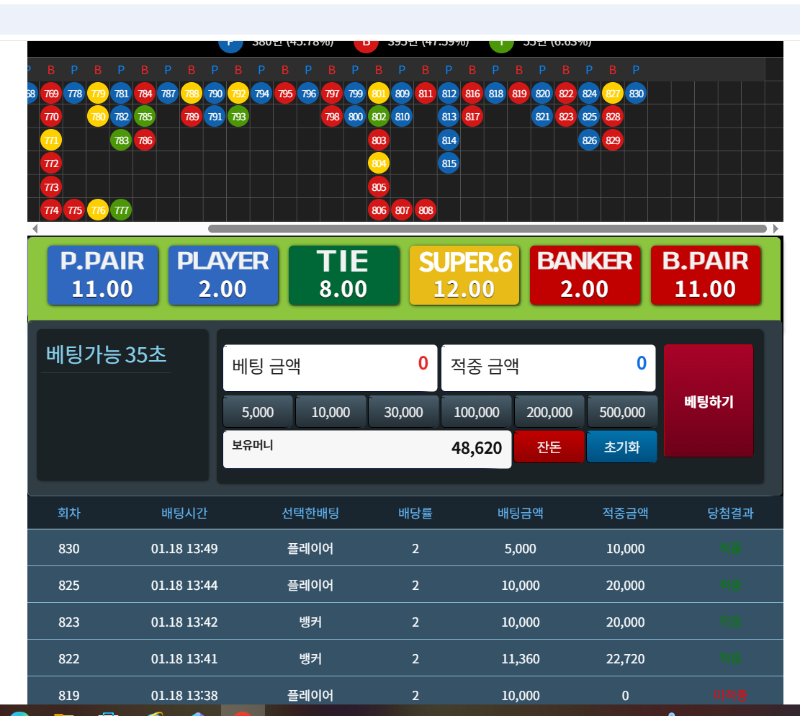Add the 5,000 chip amount

tap(258, 412)
